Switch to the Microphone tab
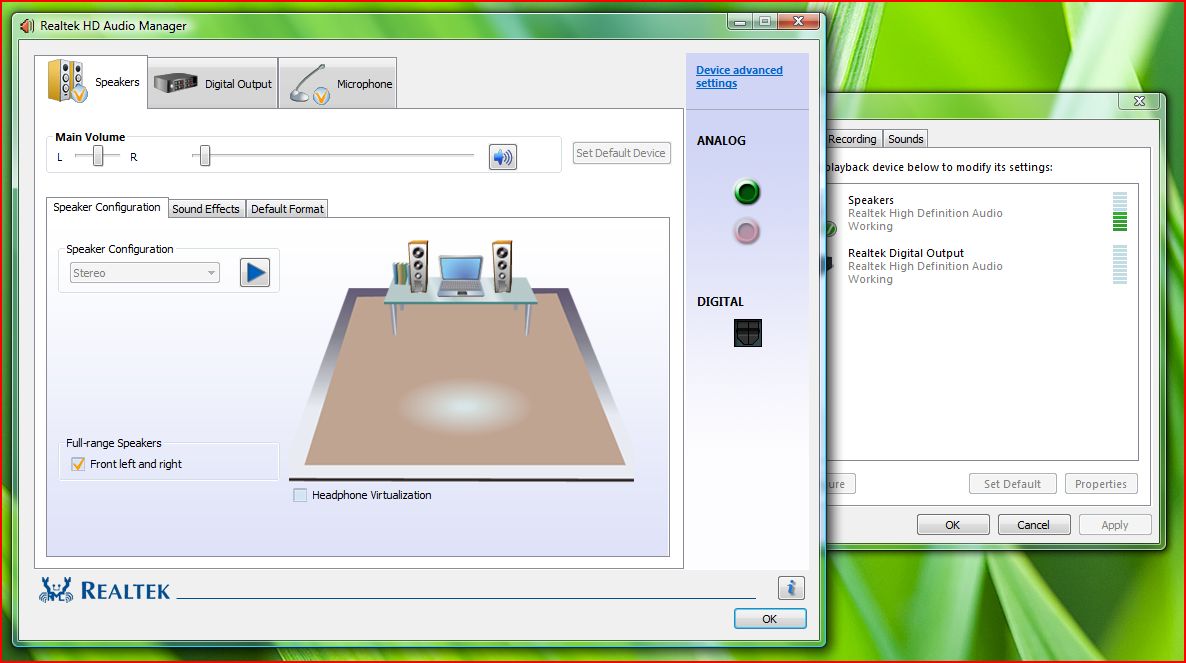 point(337,84)
